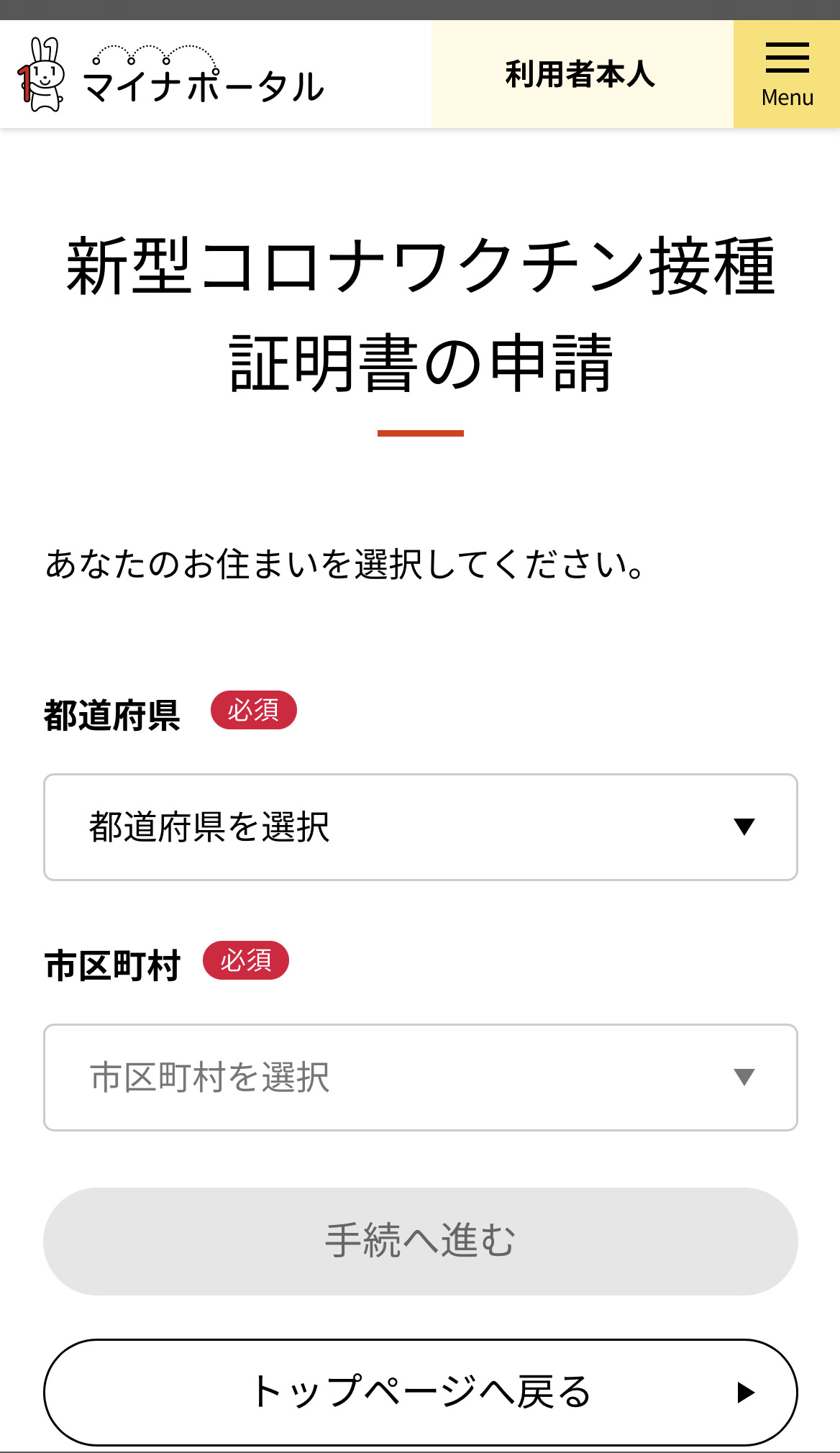
Task: Click the rabbit mascot logo icon
Action: click(42, 75)
